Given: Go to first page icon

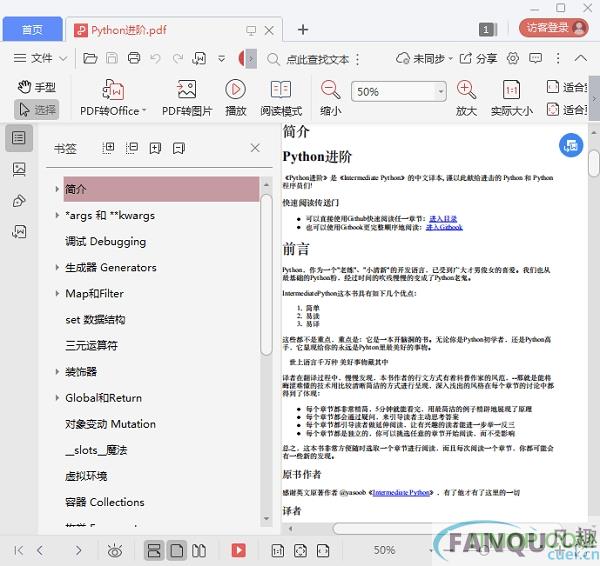Looking at the screenshot, I should [x=18, y=550].
